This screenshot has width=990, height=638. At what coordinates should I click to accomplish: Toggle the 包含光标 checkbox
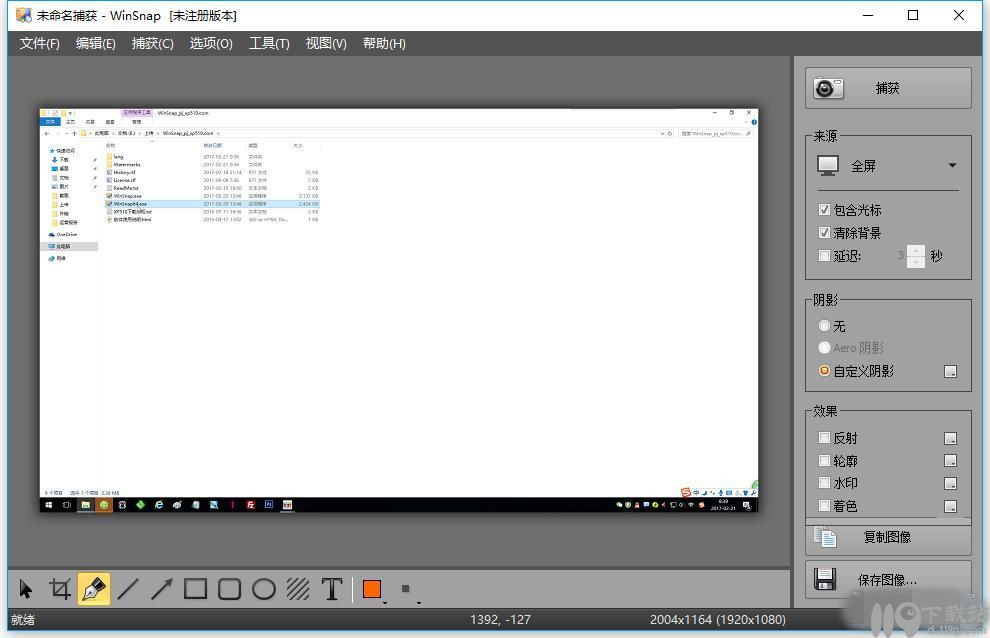(824, 210)
